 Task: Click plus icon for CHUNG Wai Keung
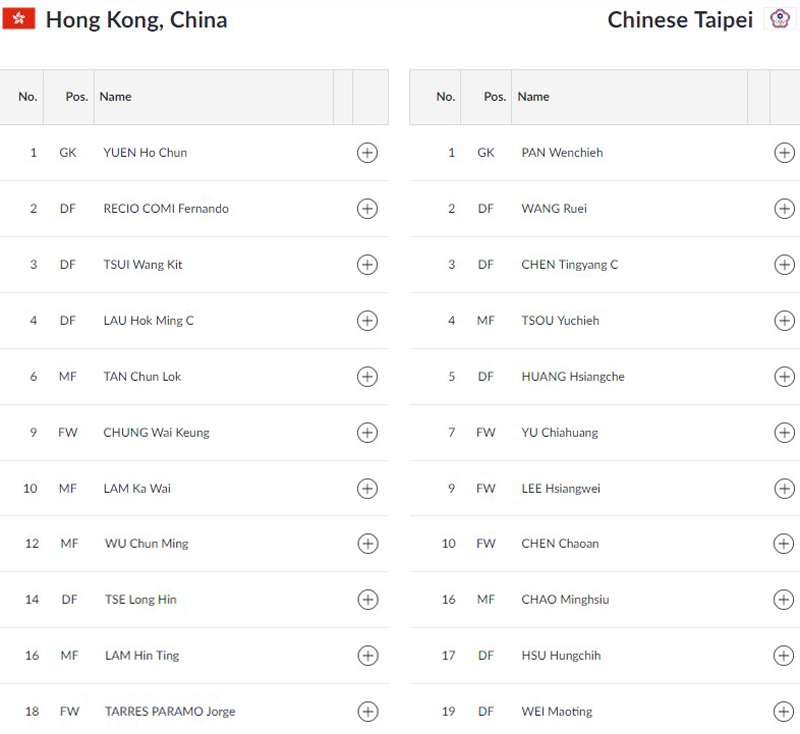point(367,433)
